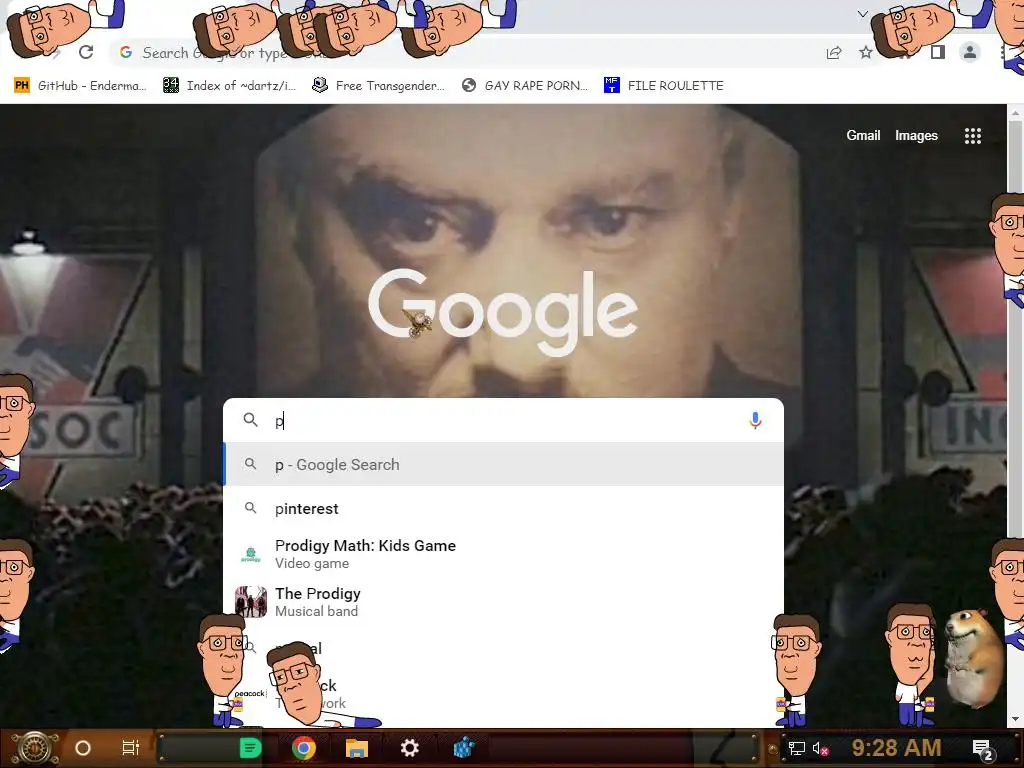Open the steampunk Start button
This screenshot has width=1024, height=768.
click(x=35, y=748)
